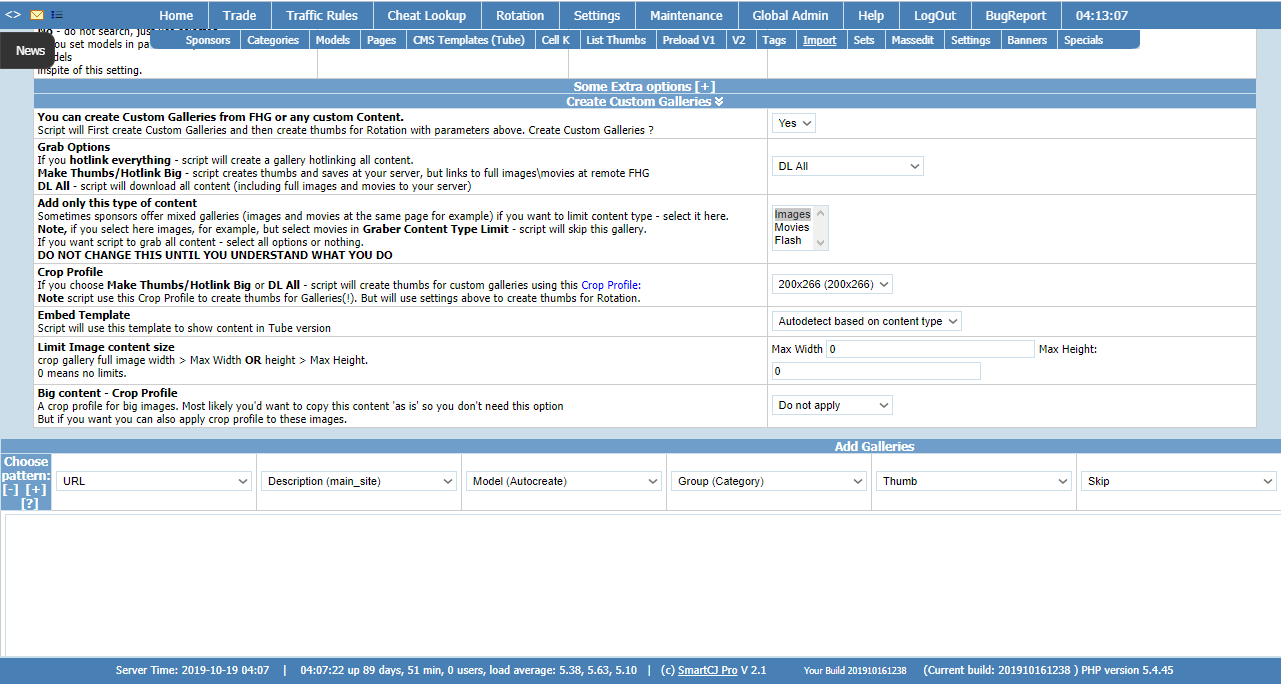The height and width of the screenshot is (684, 1281).
Task: Open the Model (Autocreate) pattern dropdown
Action: (x=565, y=481)
